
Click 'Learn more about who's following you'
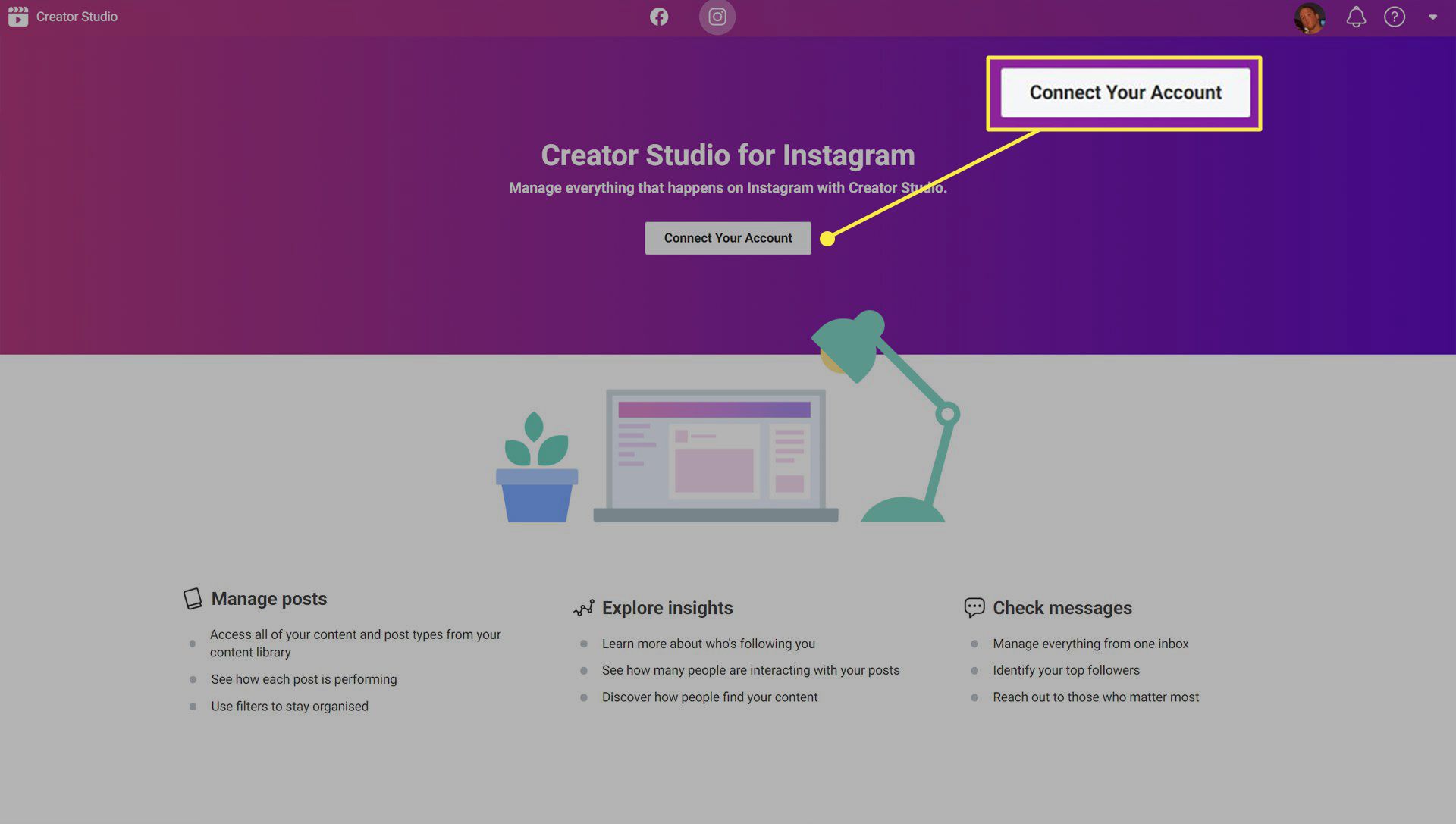point(708,644)
